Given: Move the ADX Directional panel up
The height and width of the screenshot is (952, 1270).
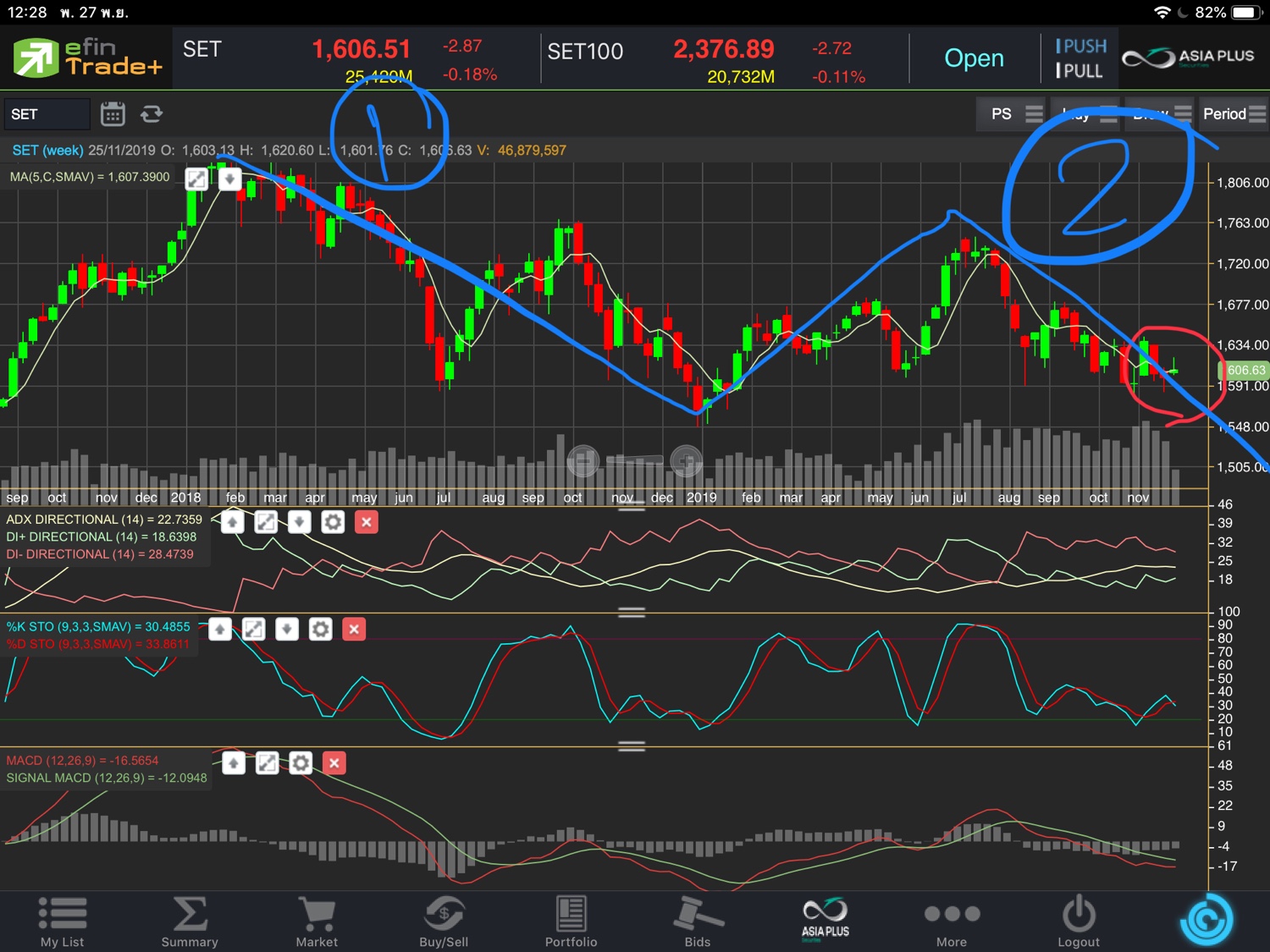Looking at the screenshot, I should 233,522.
